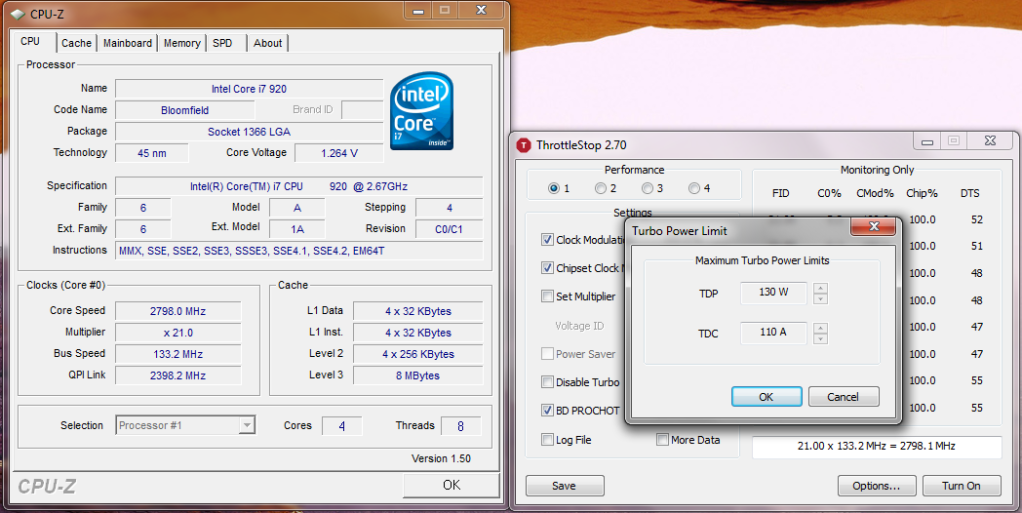1022x513 pixels.
Task: Enable the Set Multiplier checkbox
Action: (x=548, y=297)
